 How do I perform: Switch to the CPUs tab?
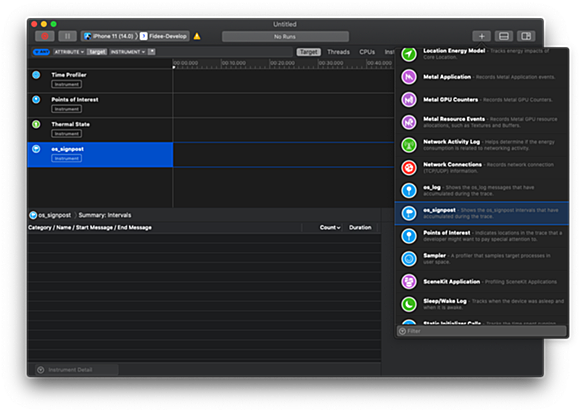click(367, 52)
